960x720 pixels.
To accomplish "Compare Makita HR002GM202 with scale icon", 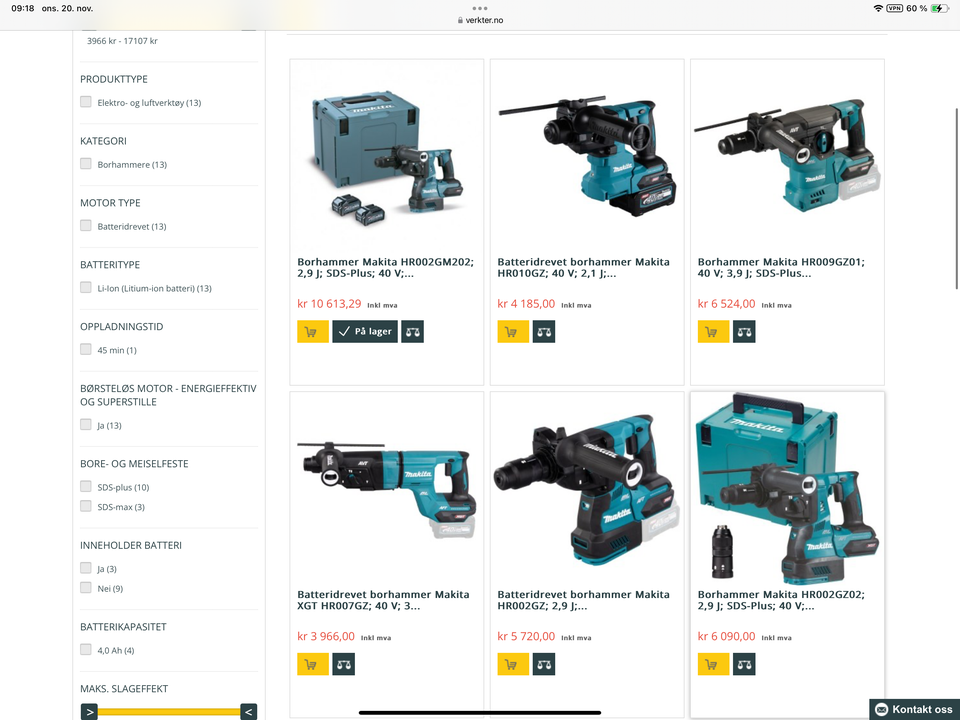I will 413,331.
